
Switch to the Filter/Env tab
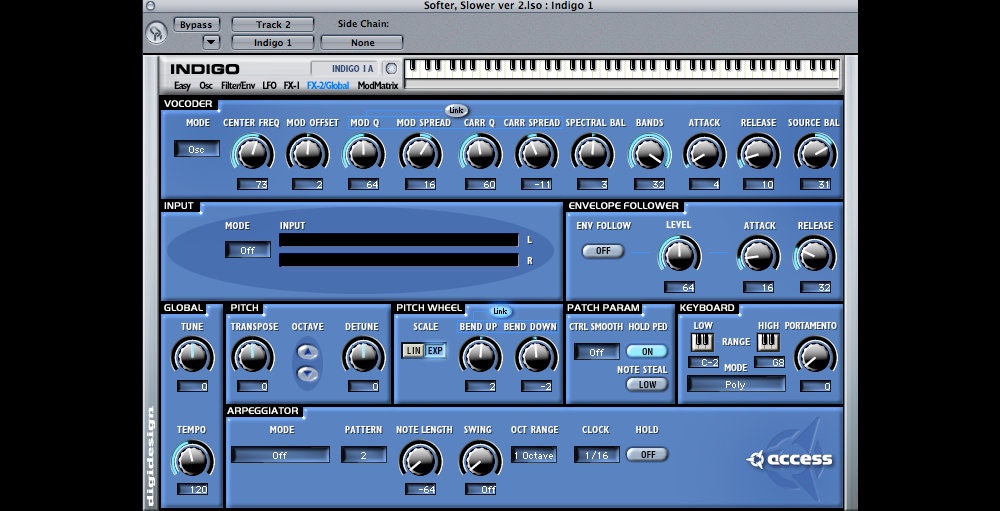[238, 85]
